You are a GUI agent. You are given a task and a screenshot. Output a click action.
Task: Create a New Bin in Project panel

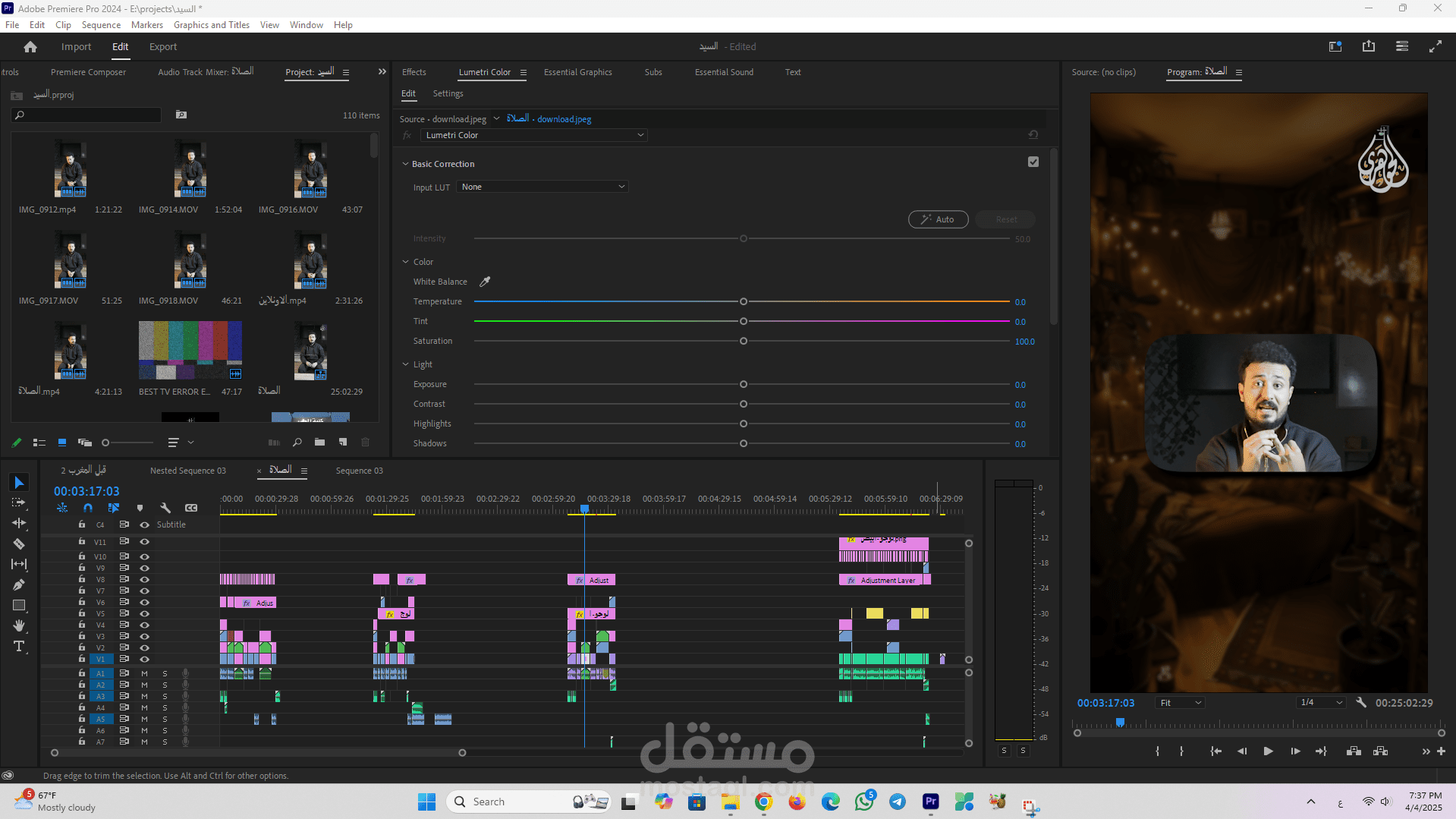coord(320,443)
